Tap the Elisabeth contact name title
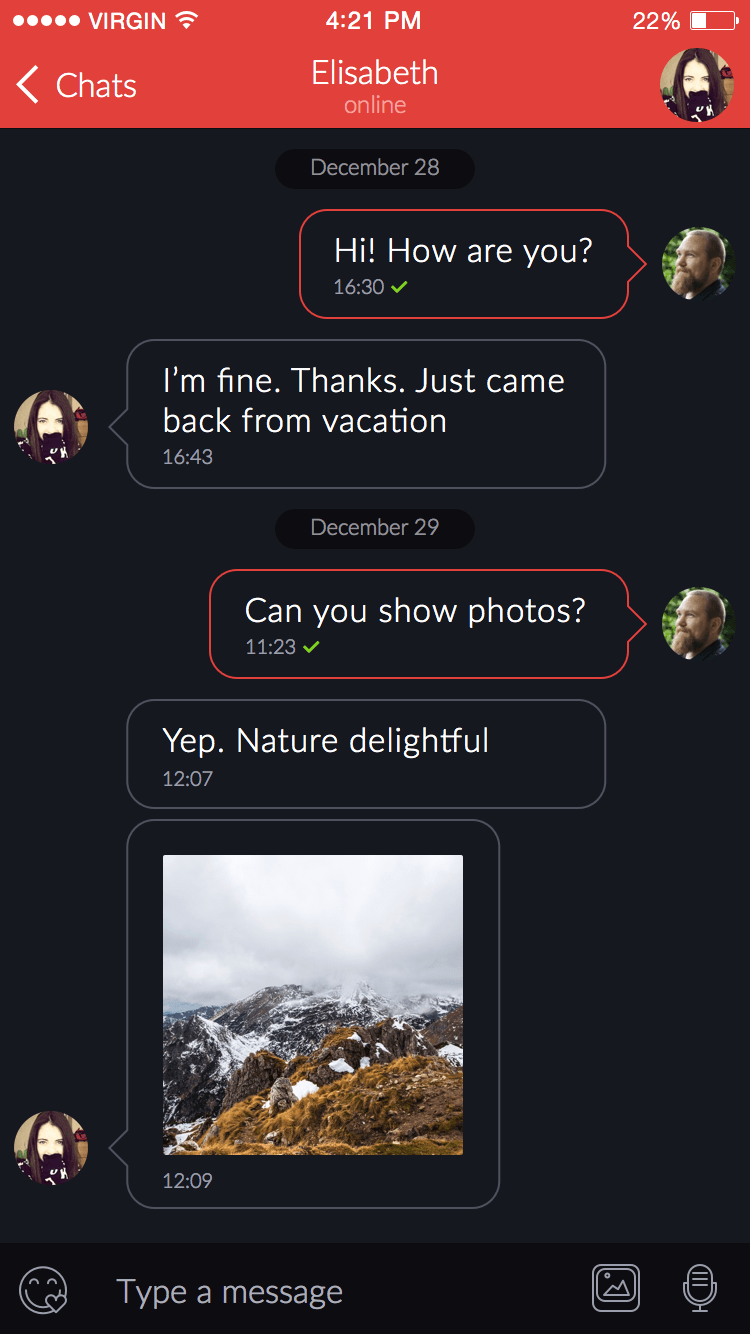 (375, 73)
